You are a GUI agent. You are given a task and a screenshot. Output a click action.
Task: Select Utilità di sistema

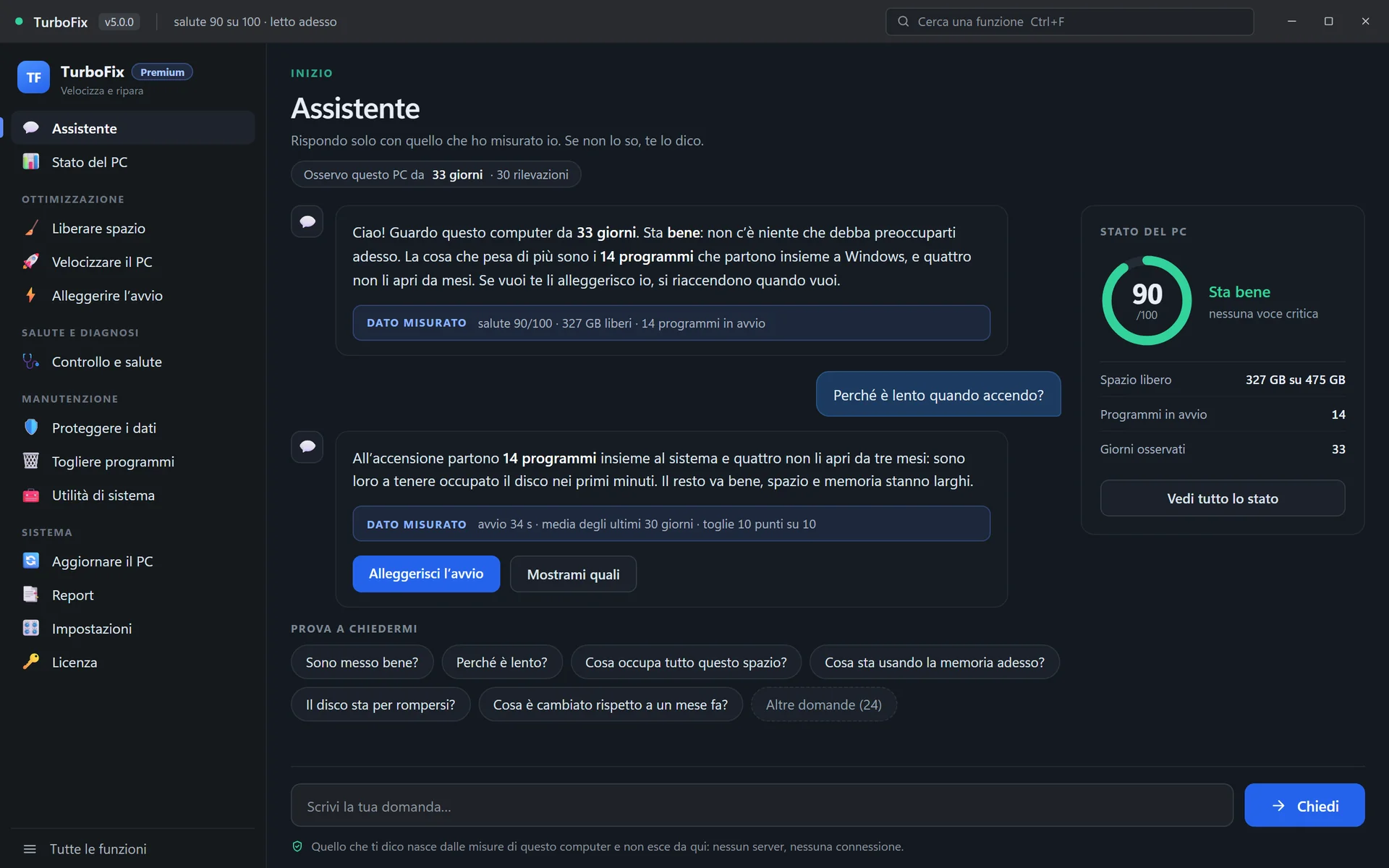tap(133, 495)
